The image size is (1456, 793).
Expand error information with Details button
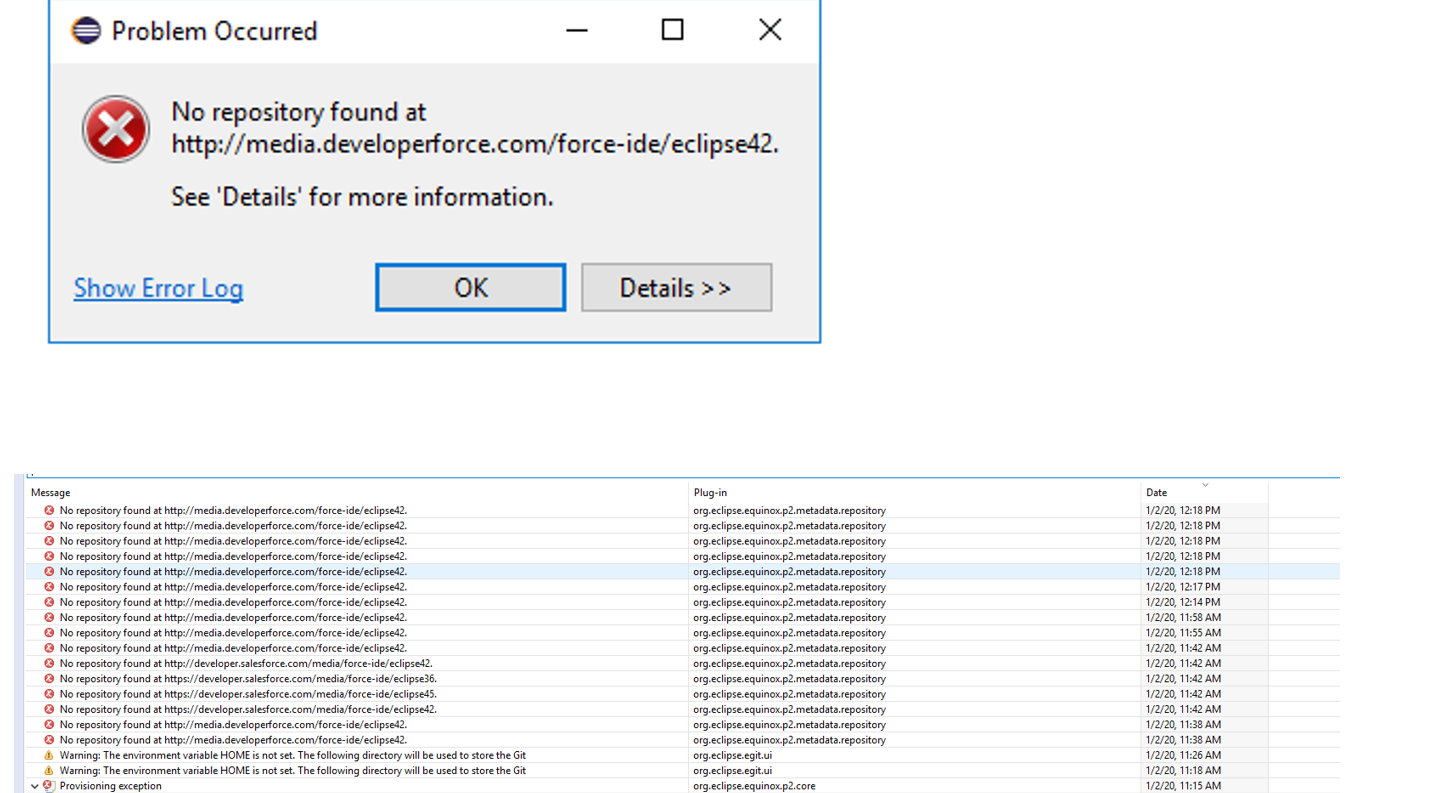click(x=676, y=287)
